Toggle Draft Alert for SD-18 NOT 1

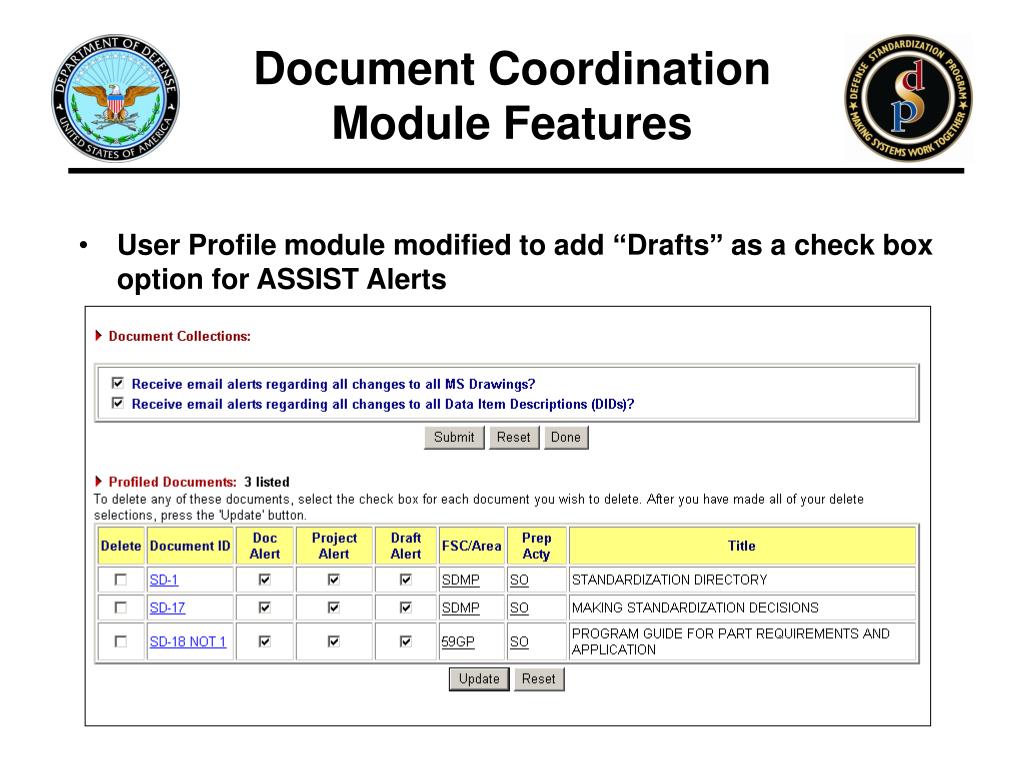pos(406,641)
